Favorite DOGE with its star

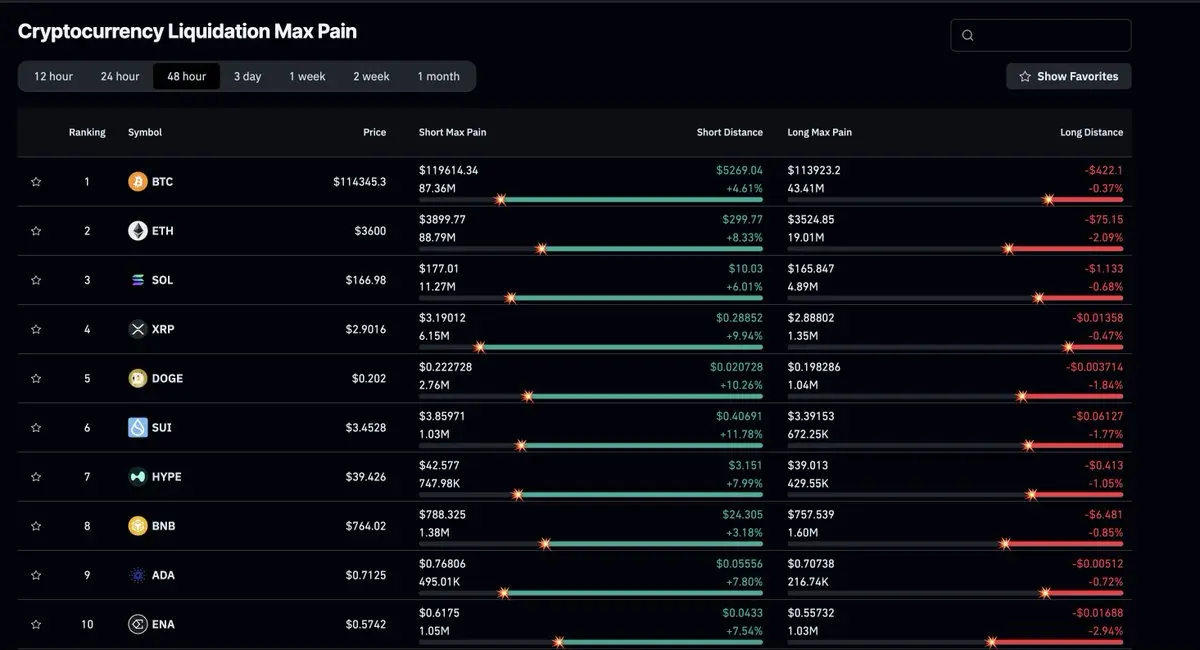(36, 378)
